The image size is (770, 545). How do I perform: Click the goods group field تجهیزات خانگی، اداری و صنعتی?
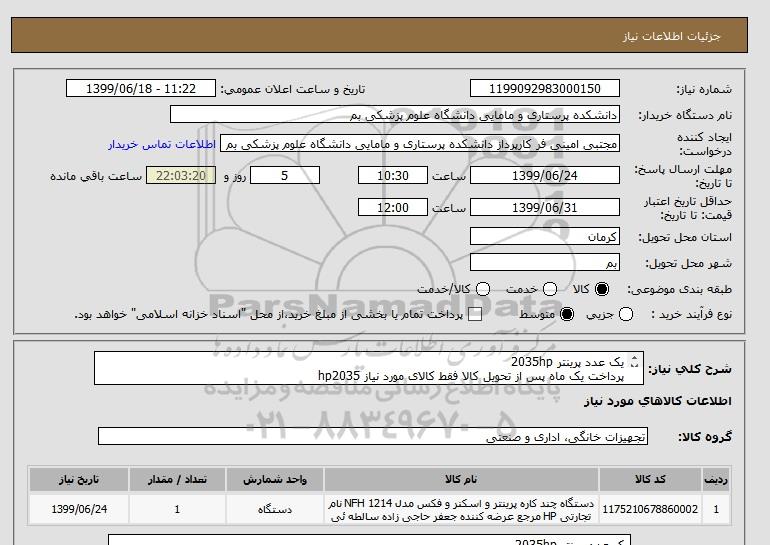[373, 436]
